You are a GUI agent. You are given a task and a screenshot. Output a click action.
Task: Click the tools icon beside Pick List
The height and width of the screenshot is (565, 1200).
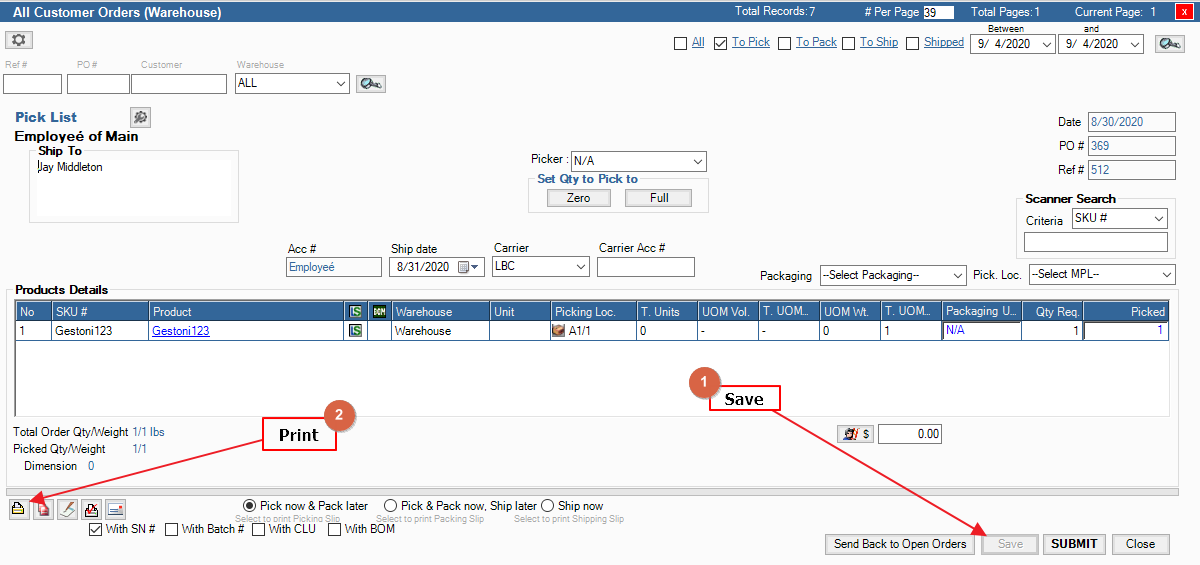point(140,117)
